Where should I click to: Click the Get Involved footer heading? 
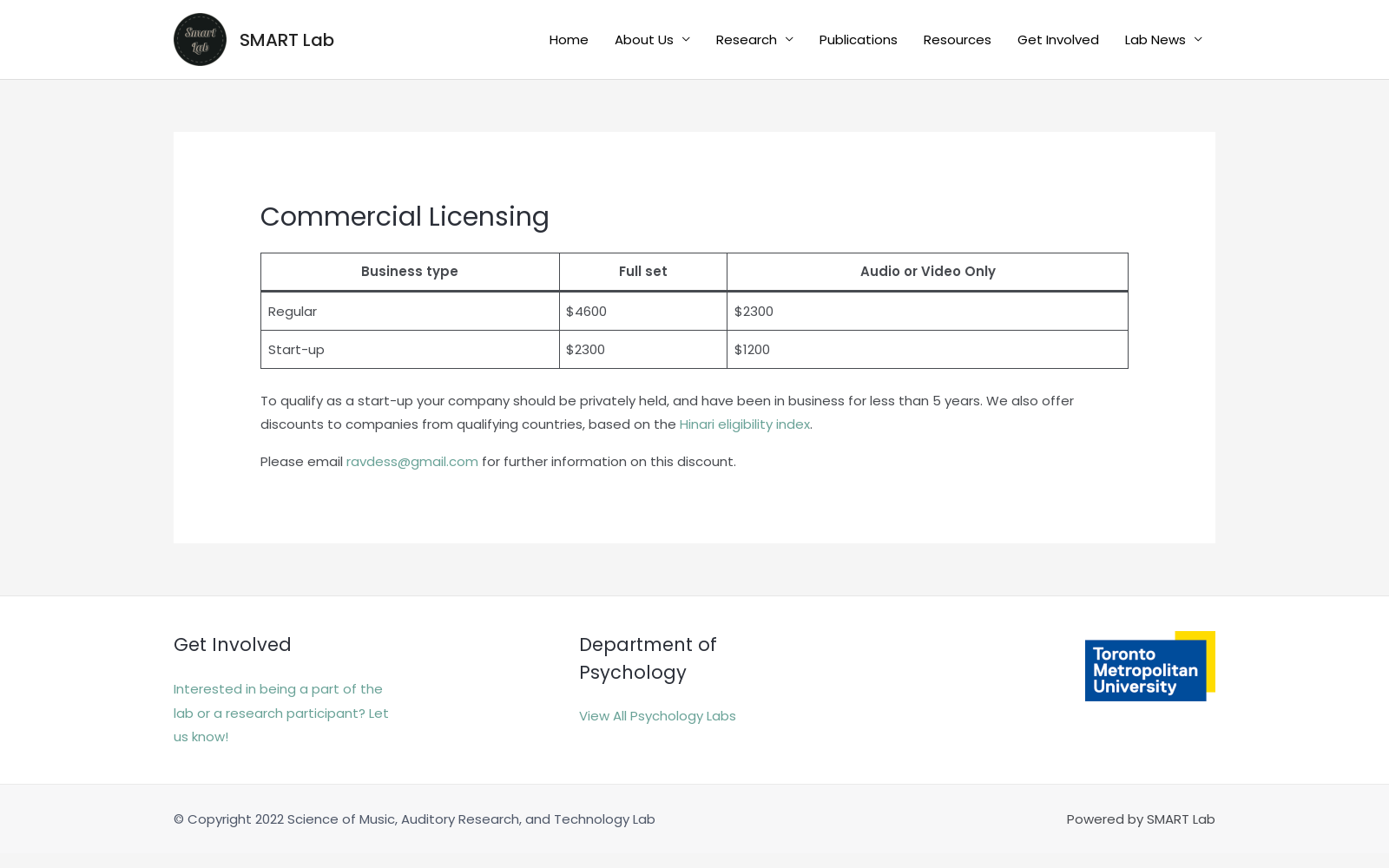coord(233,645)
